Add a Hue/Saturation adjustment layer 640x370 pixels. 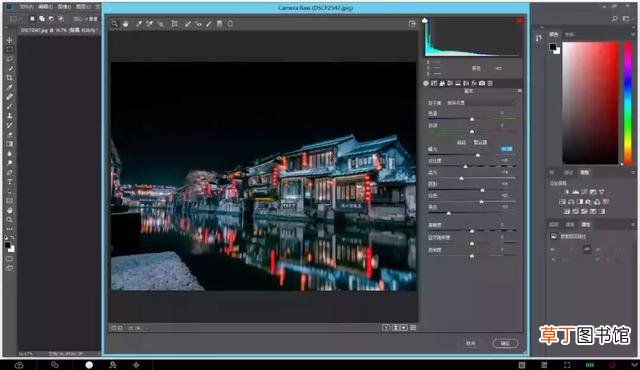[562, 202]
